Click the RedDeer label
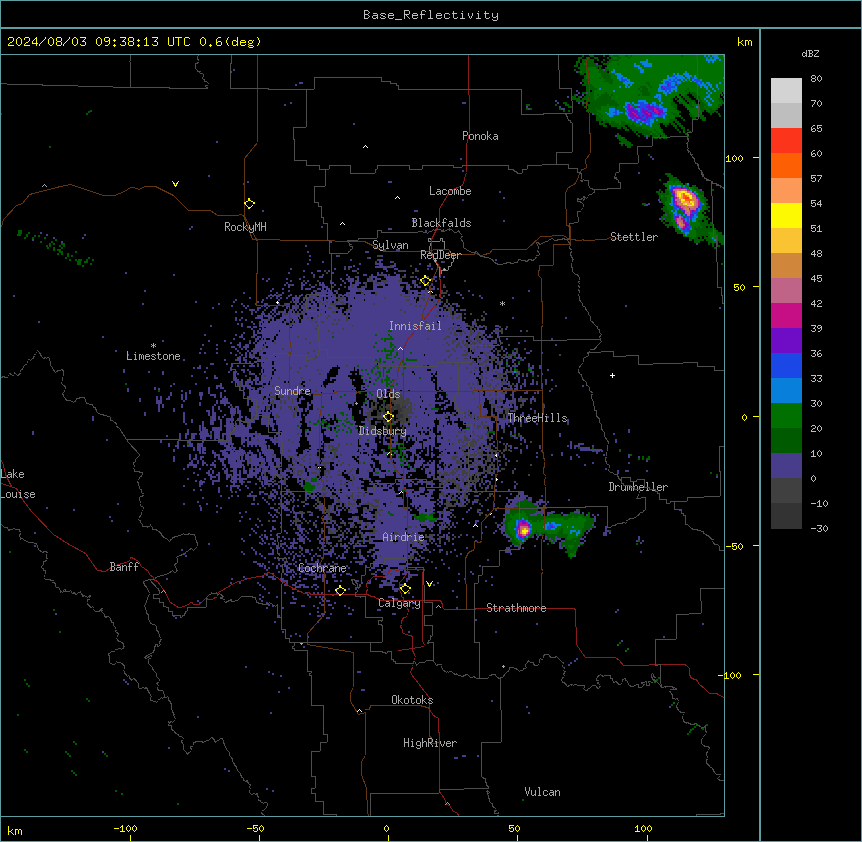 (440, 255)
